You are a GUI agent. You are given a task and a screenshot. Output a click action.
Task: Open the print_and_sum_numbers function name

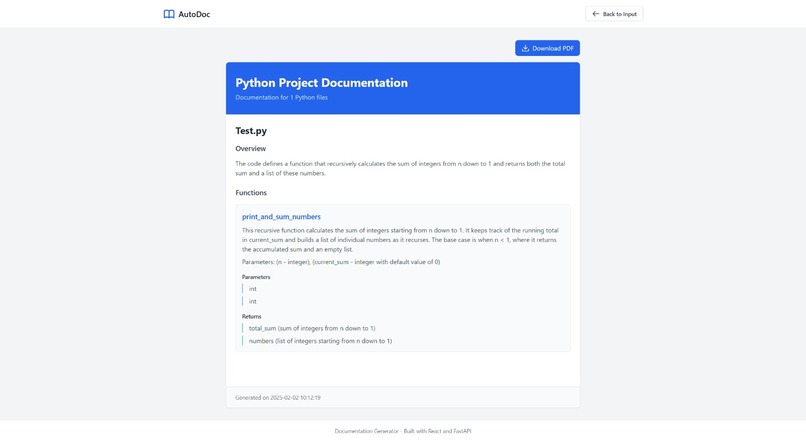(x=281, y=217)
